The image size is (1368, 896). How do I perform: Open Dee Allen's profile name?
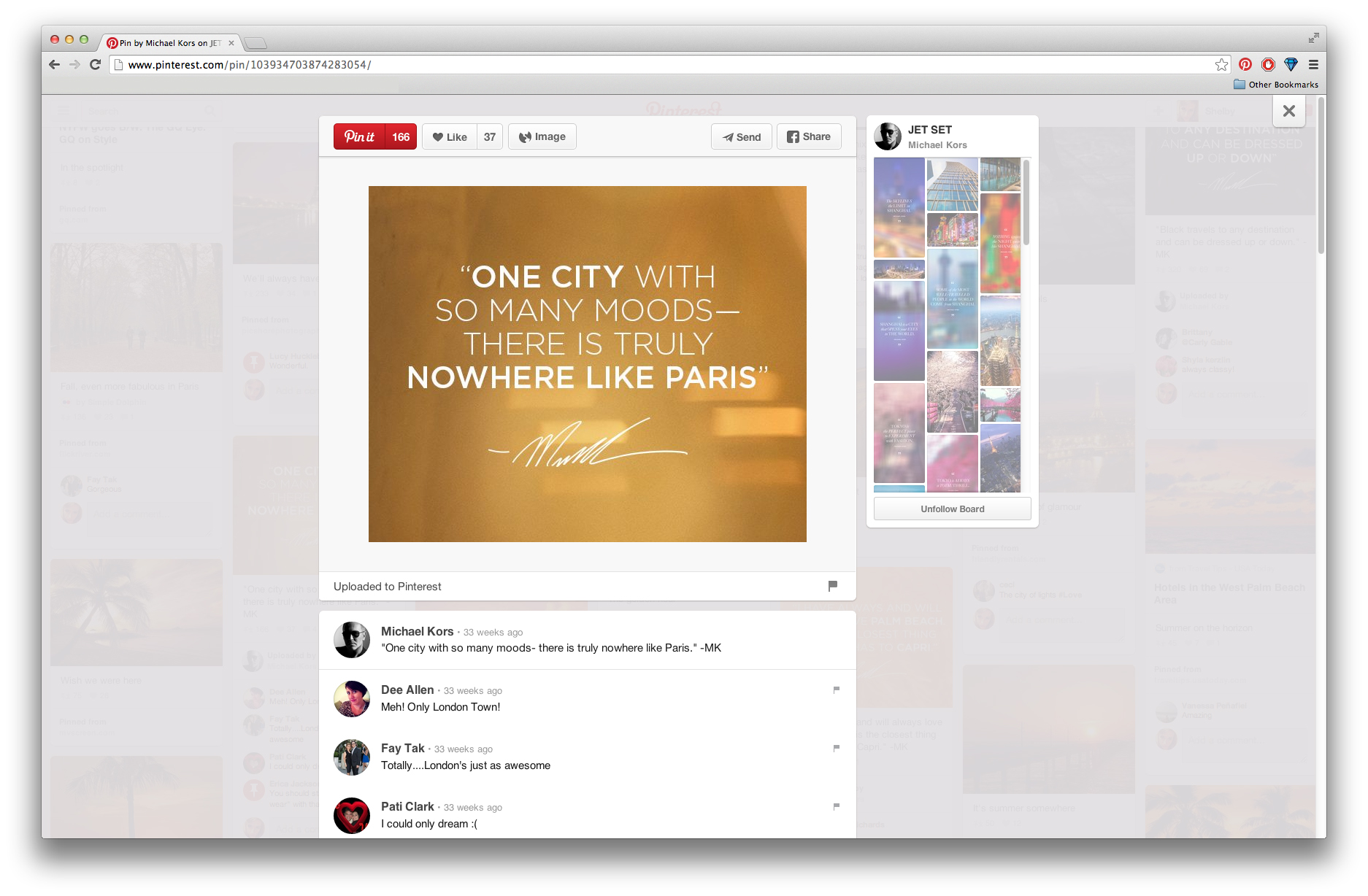[x=407, y=690]
